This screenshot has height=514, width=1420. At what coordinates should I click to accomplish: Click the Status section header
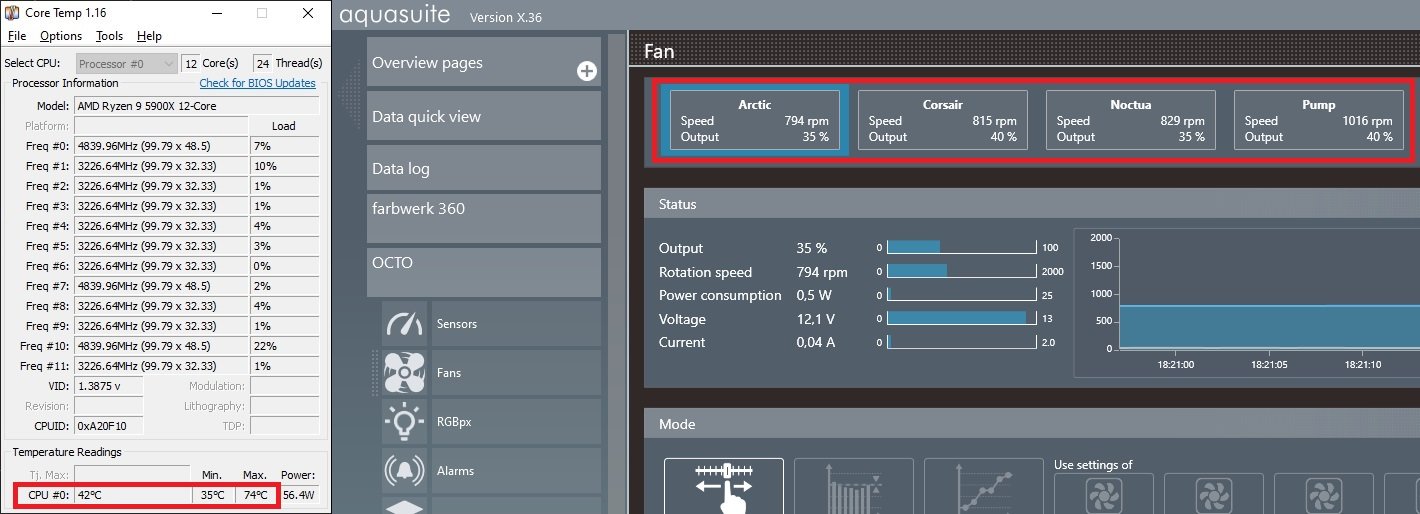[1032, 204]
